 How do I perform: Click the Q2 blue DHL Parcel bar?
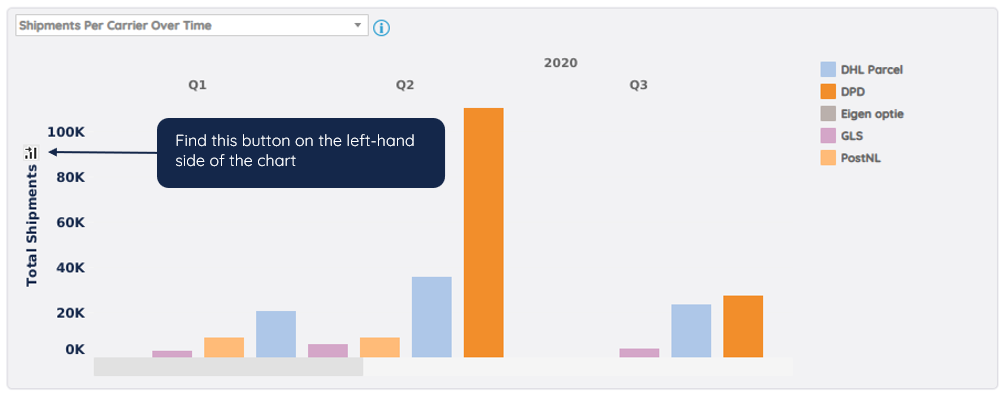tap(432, 317)
